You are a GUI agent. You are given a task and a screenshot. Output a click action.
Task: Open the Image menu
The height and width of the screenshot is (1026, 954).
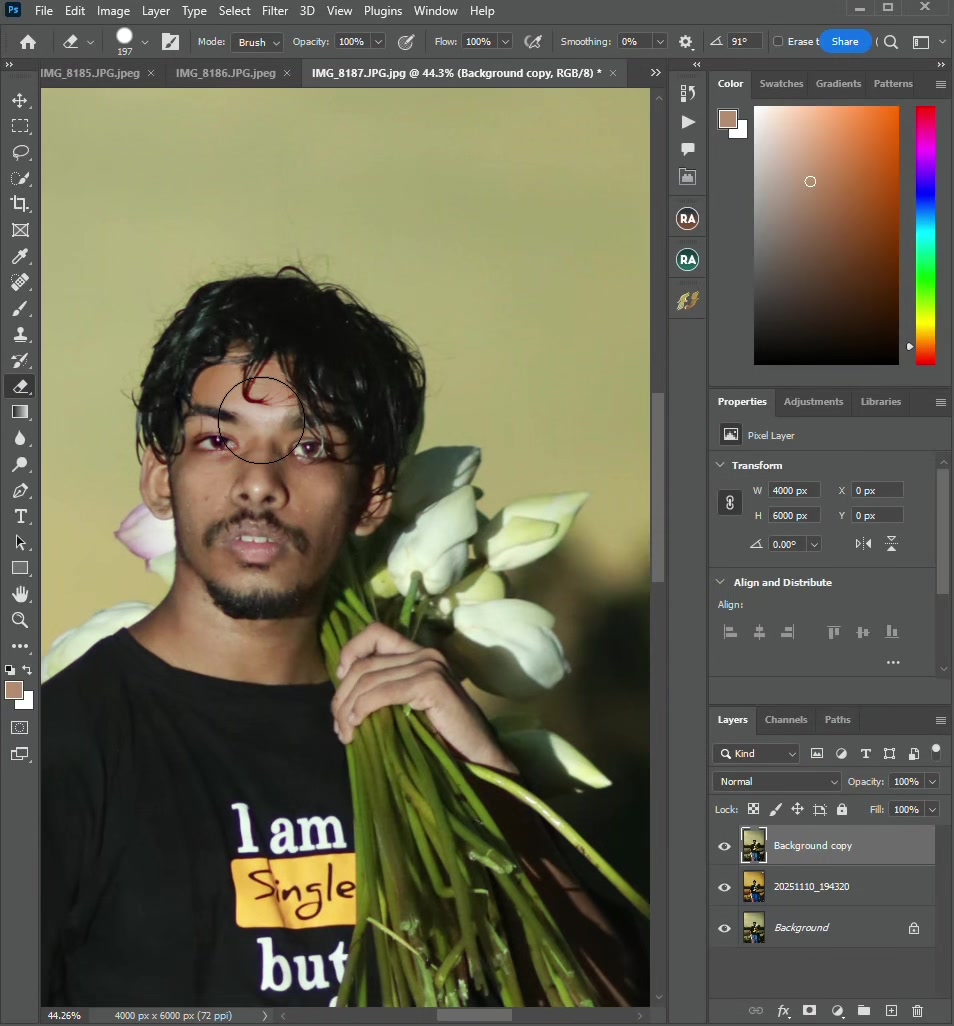point(113,11)
